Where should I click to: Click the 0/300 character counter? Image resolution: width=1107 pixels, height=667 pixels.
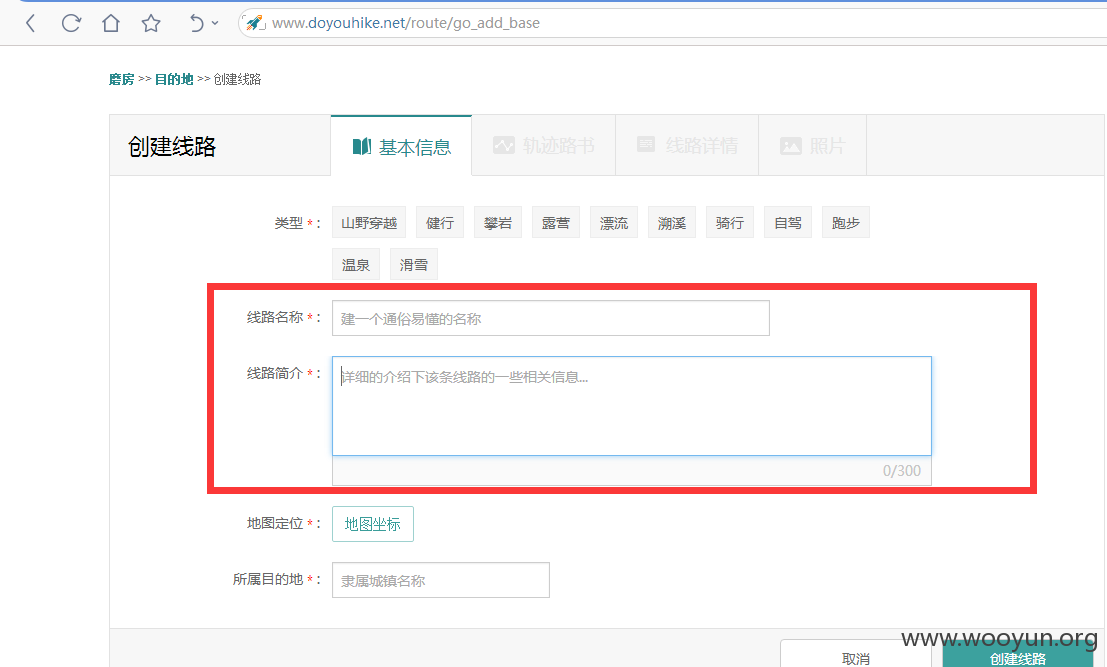(x=902, y=471)
